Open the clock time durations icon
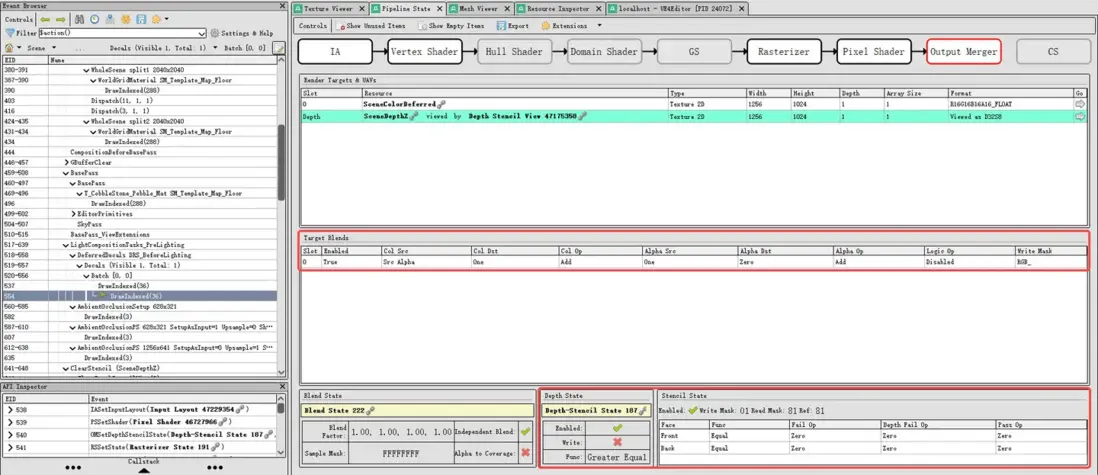 [94, 19]
